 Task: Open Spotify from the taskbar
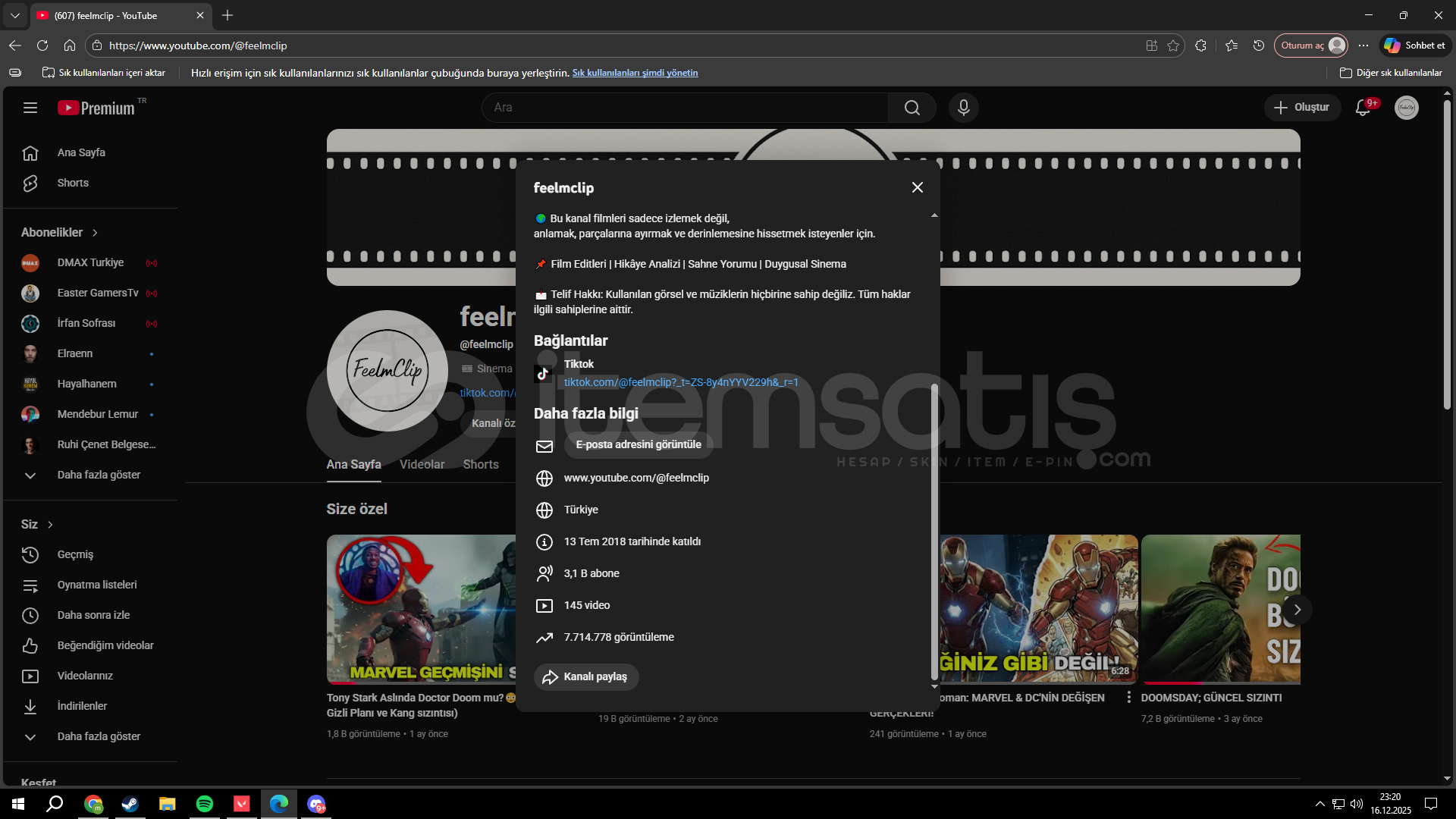[x=204, y=804]
